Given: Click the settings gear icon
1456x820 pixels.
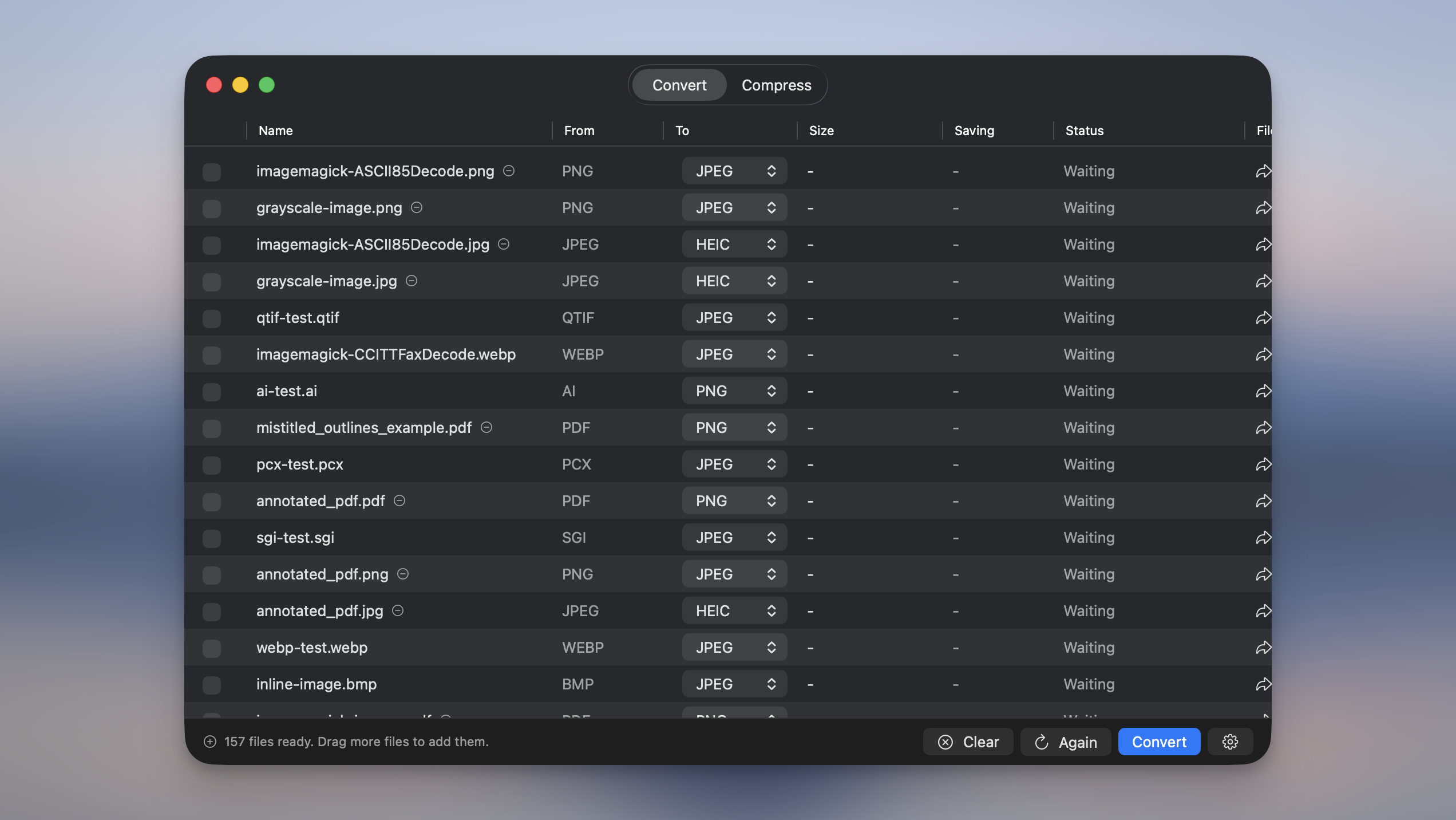Looking at the screenshot, I should pos(1230,742).
